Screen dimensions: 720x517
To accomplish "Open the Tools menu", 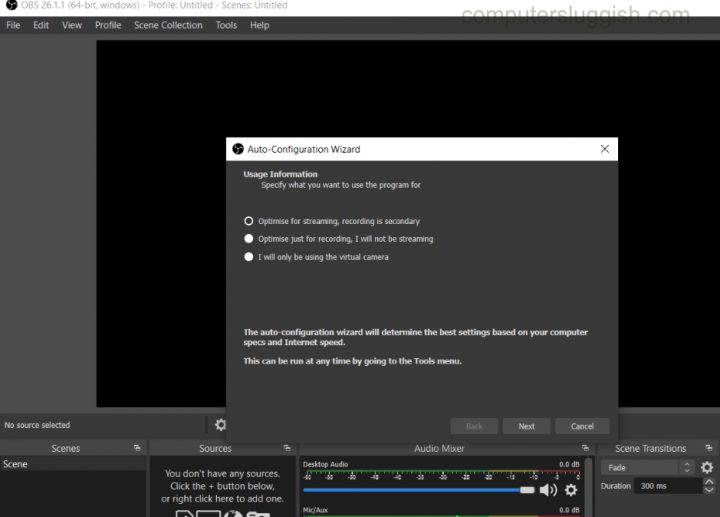I will [226, 25].
